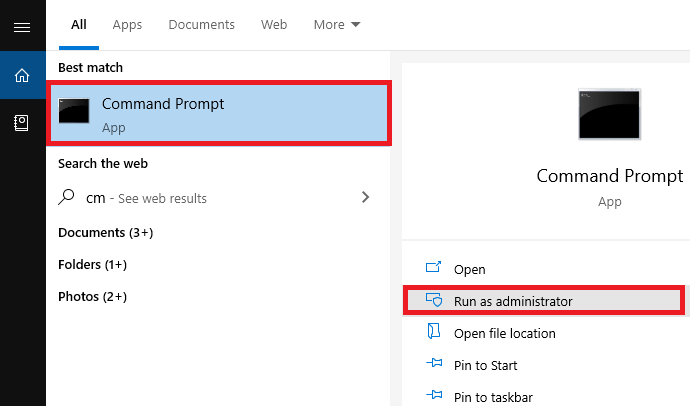Screen dimensions: 692x406
Task: Open the notebook icon in sidebar
Action: click(21, 123)
